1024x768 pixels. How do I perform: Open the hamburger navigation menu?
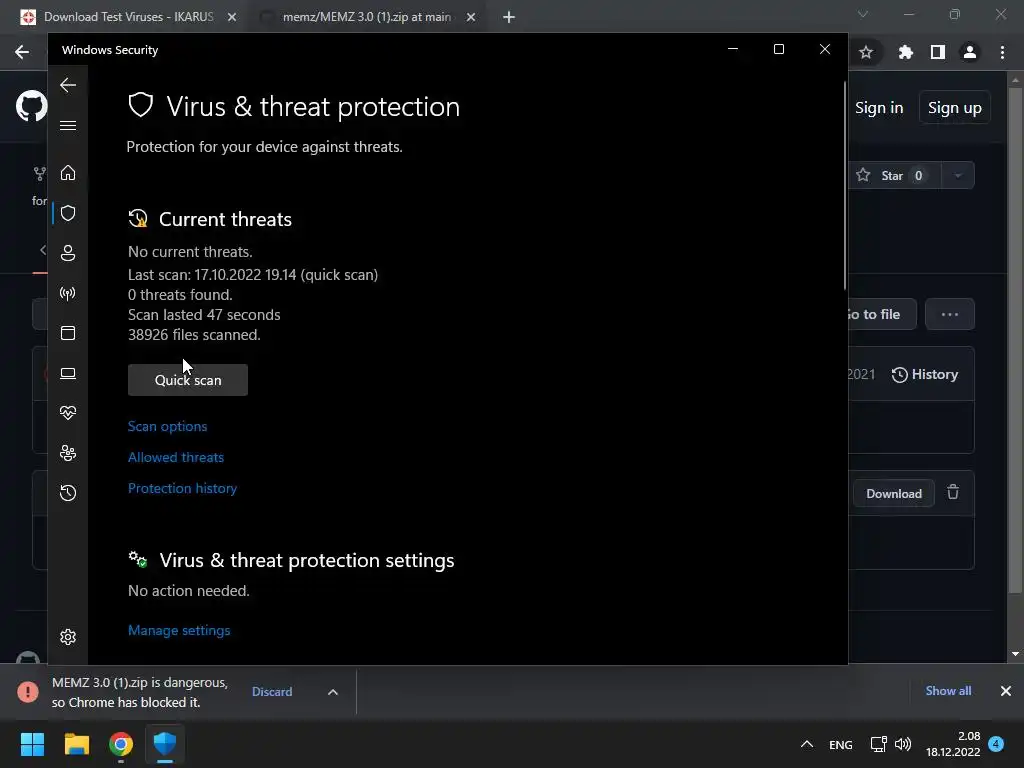[68, 125]
